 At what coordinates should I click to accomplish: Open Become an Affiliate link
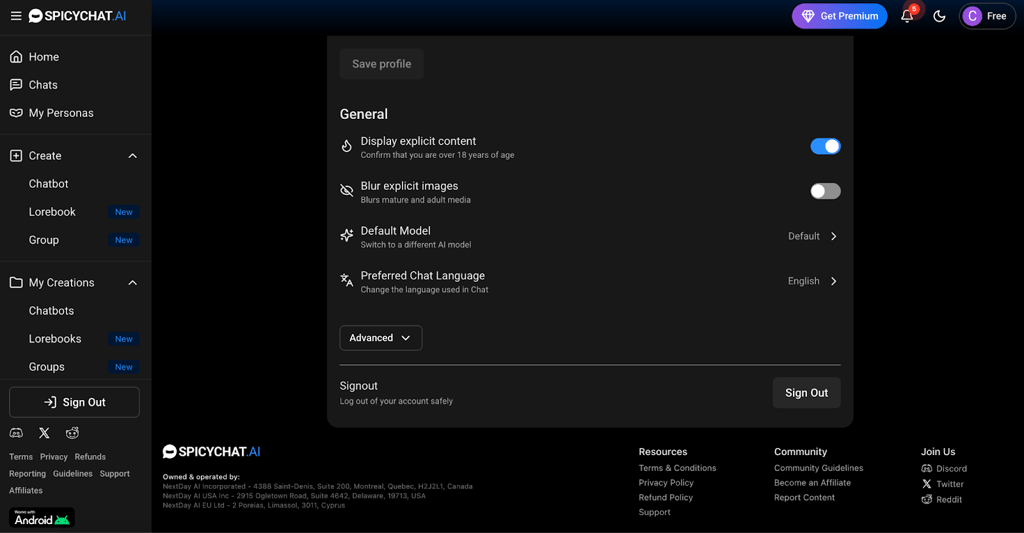(x=812, y=483)
